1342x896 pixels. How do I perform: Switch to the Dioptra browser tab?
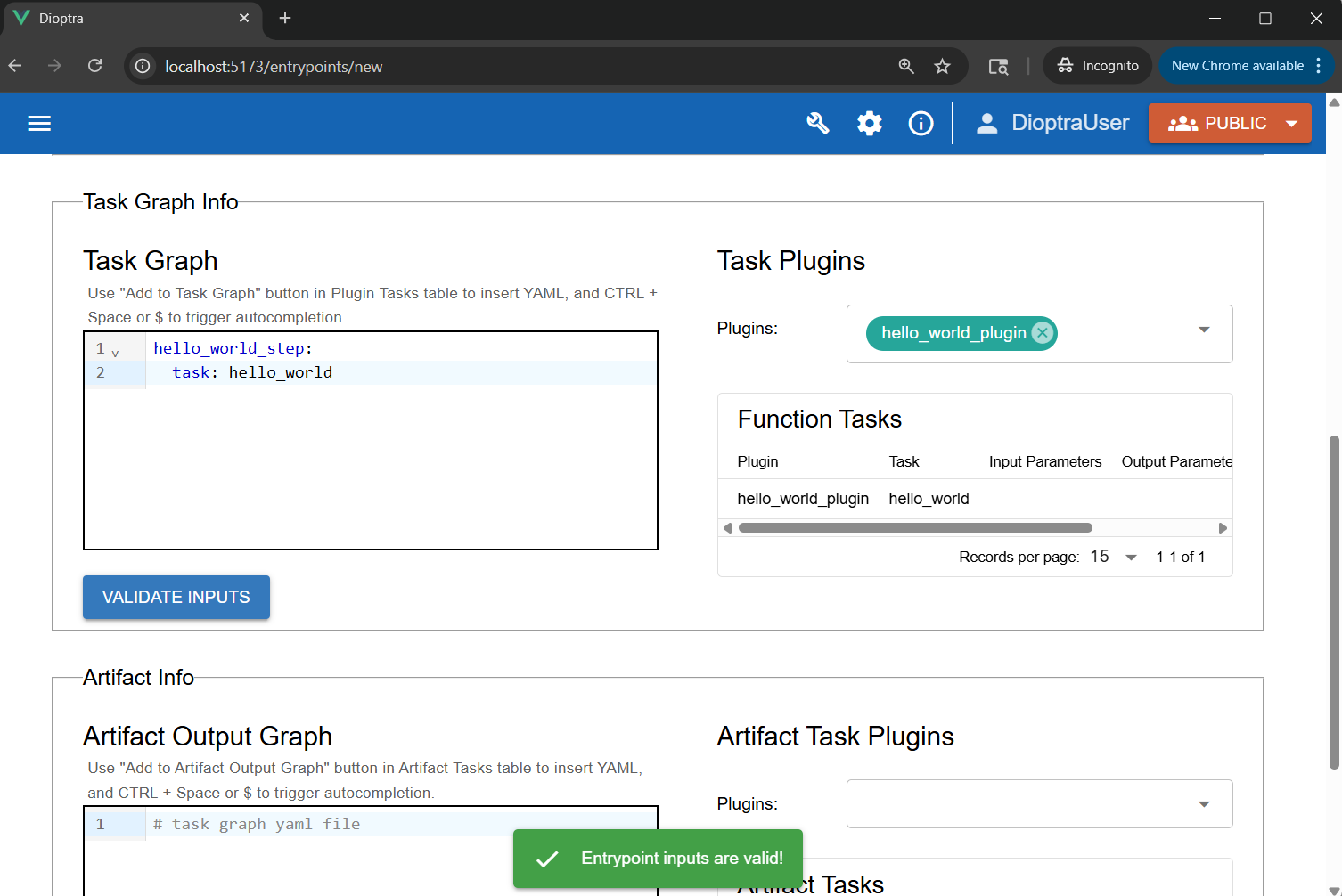pyautogui.click(x=125, y=18)
